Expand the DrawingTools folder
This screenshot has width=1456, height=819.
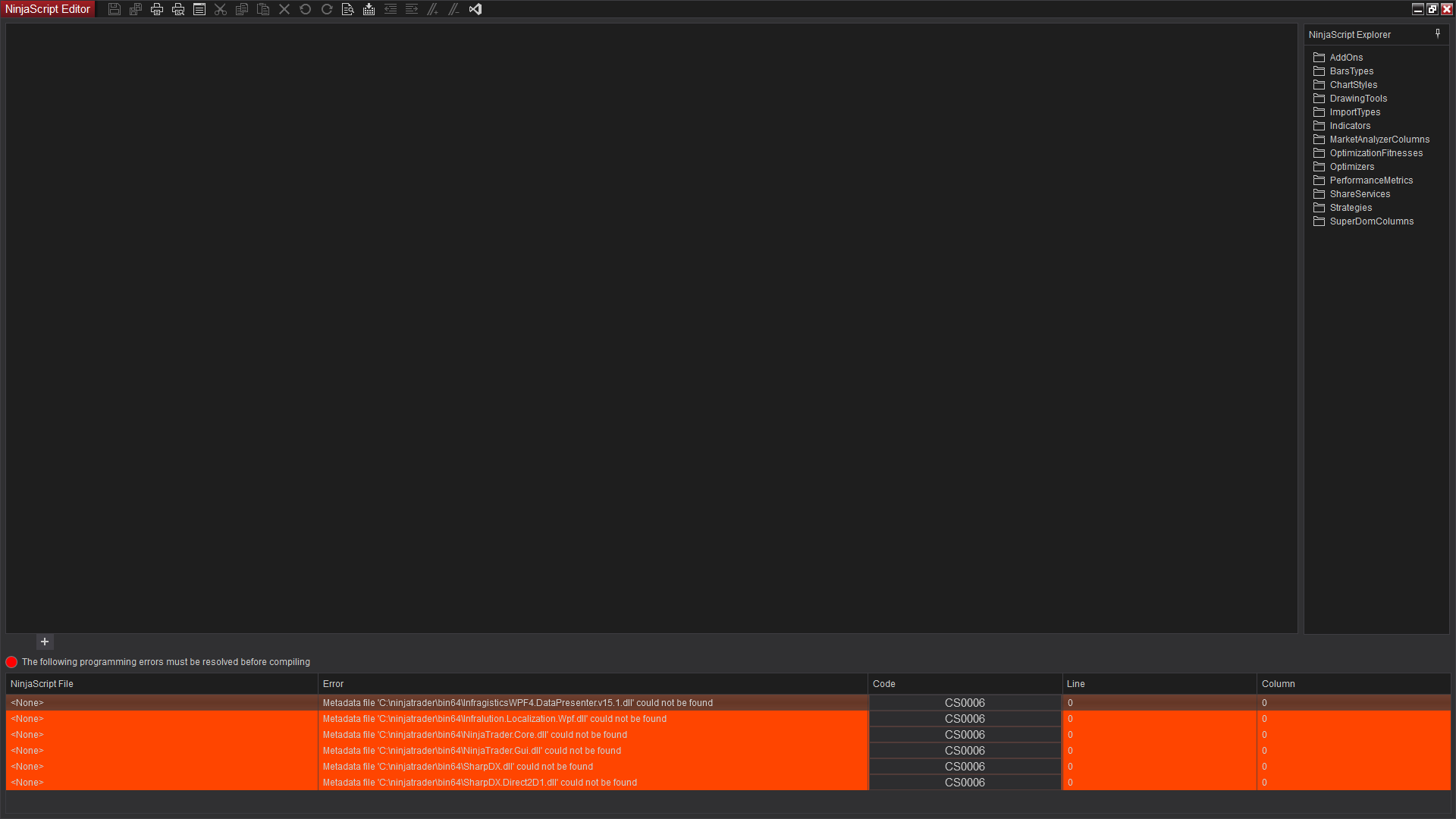1357,99
